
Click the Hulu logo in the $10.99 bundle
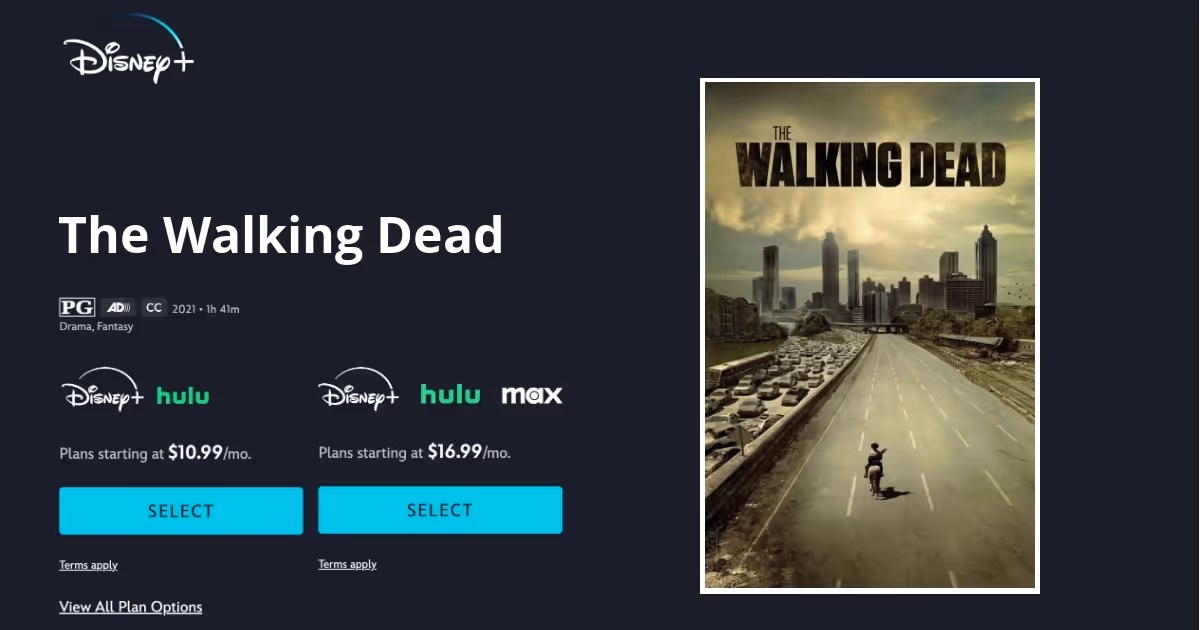click(x=183, y=395)
